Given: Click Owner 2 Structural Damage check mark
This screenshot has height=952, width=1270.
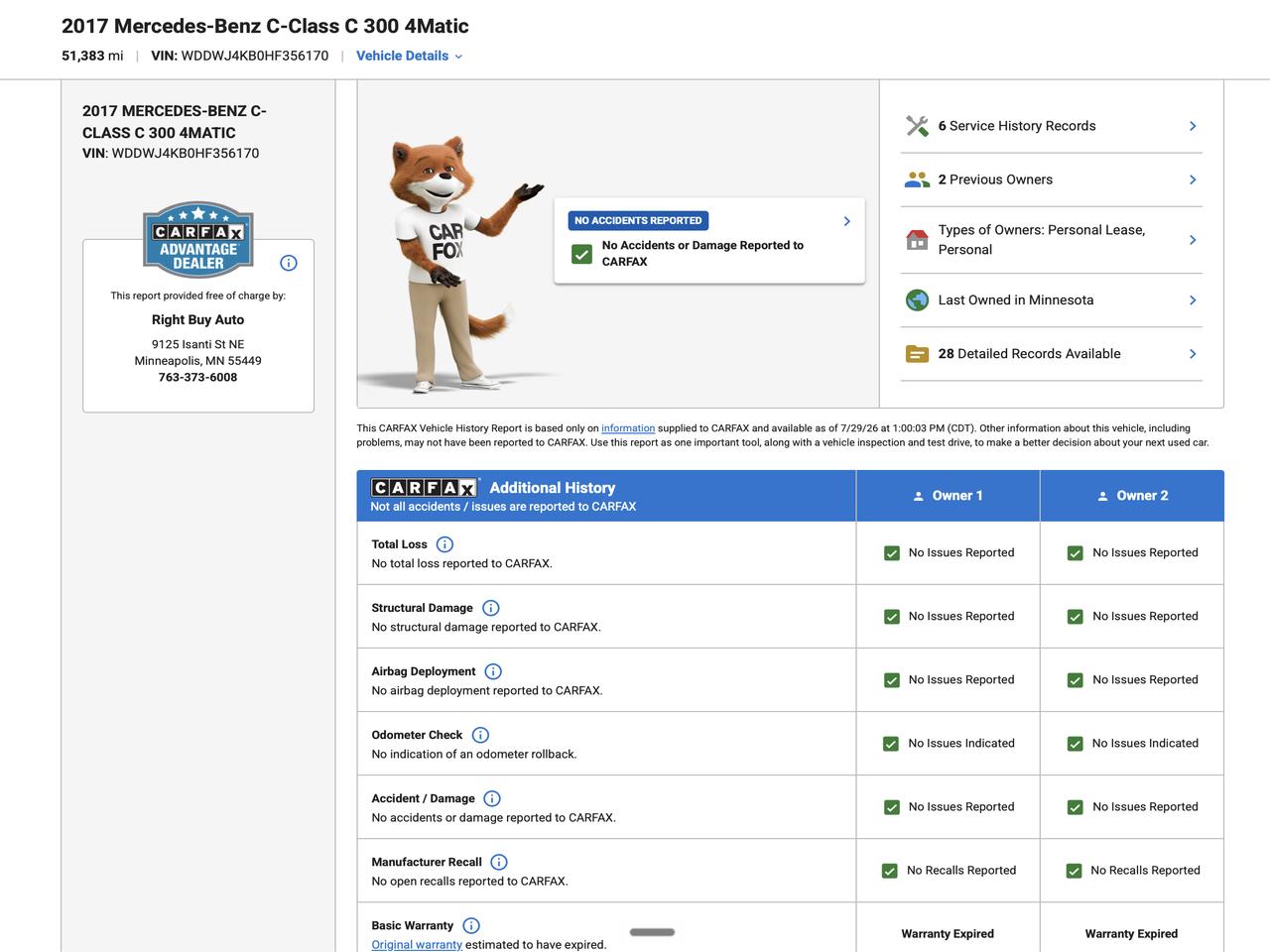Looking at the screenshot, I should tap(1076, 617).
